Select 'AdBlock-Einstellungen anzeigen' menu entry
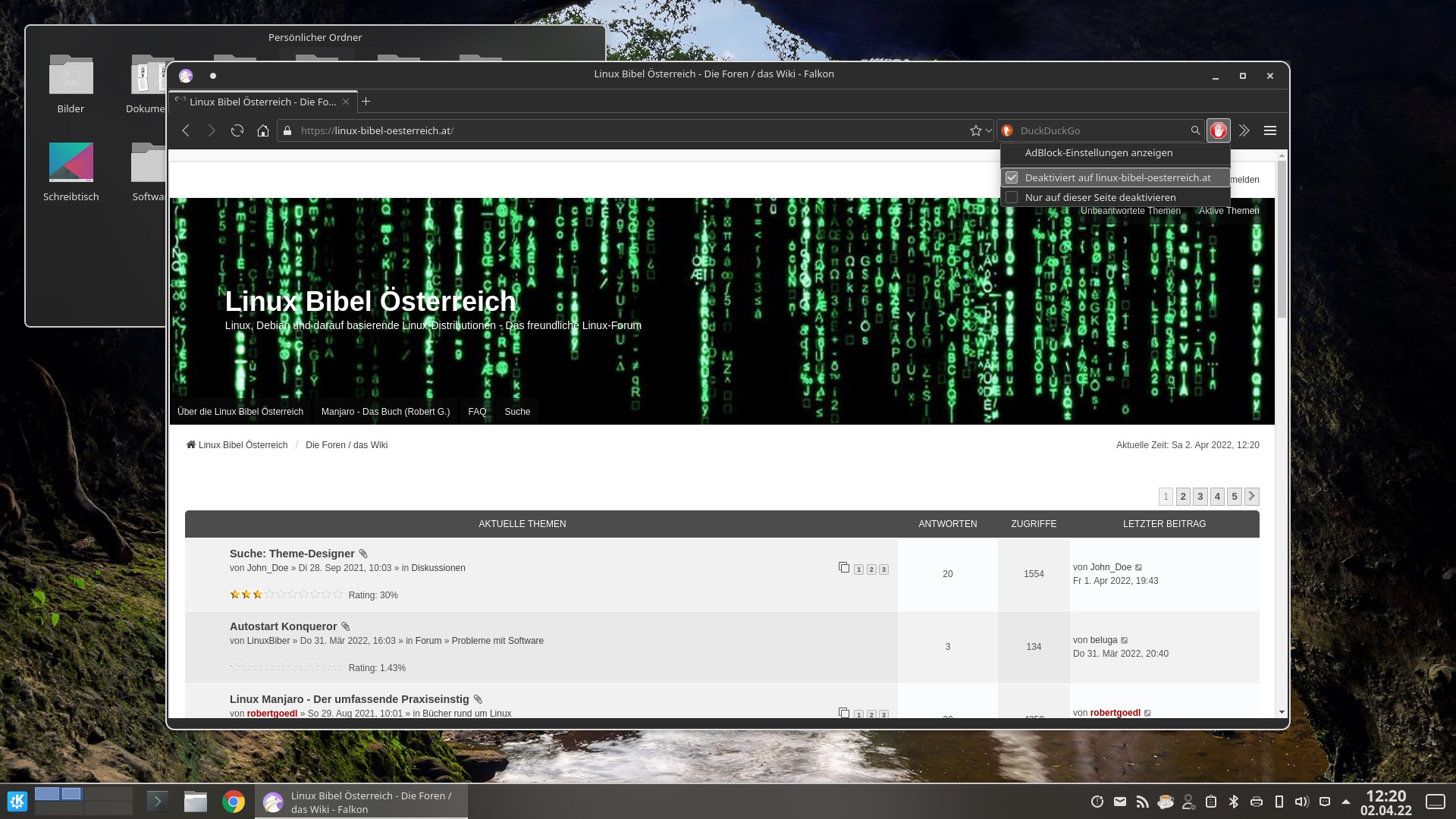 tap(1098, 152)
